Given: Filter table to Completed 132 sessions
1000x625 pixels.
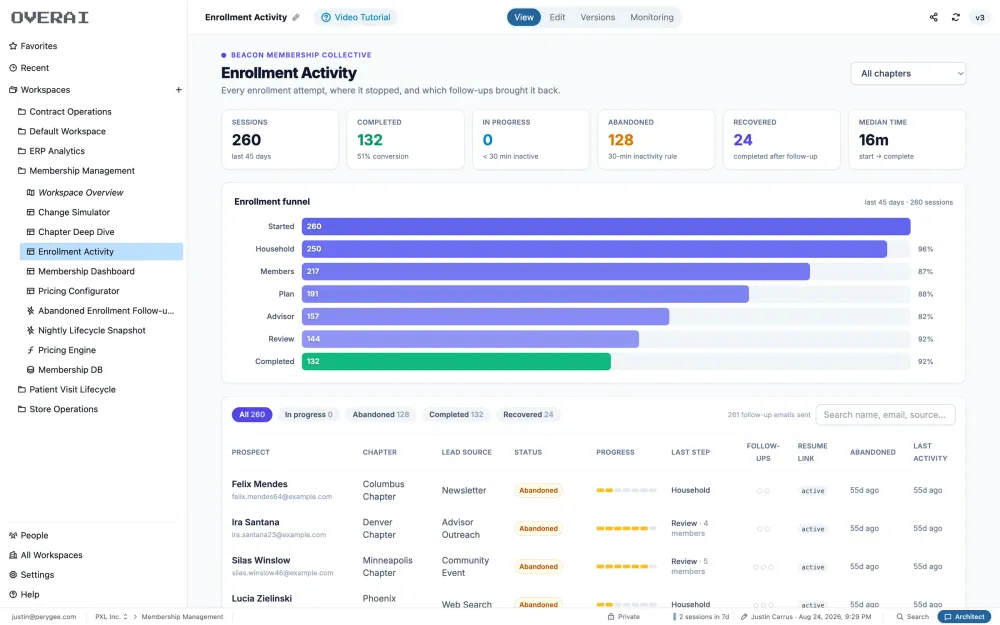Looking at the screenshot, I should coord(456,415).
